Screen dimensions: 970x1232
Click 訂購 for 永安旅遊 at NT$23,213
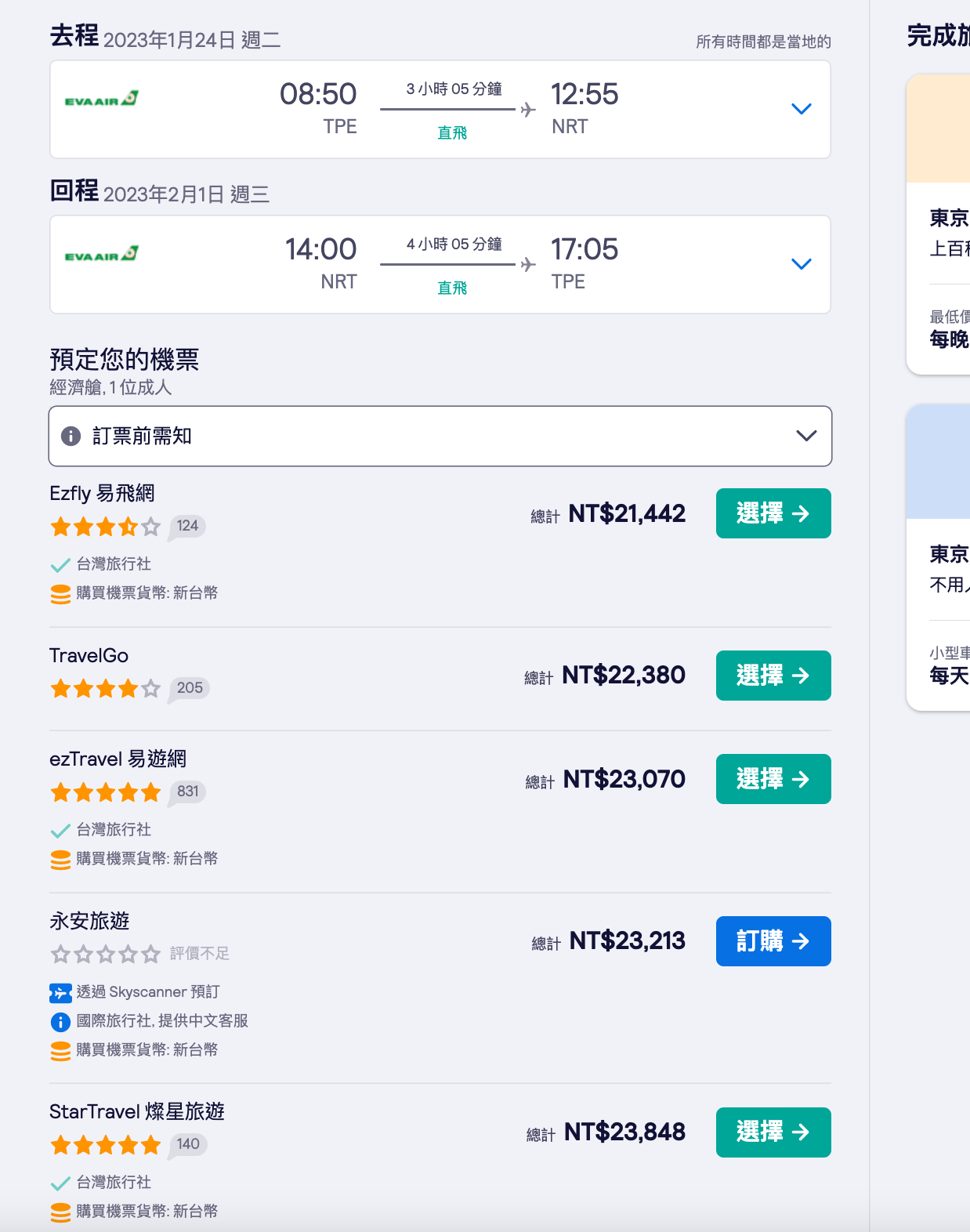tap(773, 941)
